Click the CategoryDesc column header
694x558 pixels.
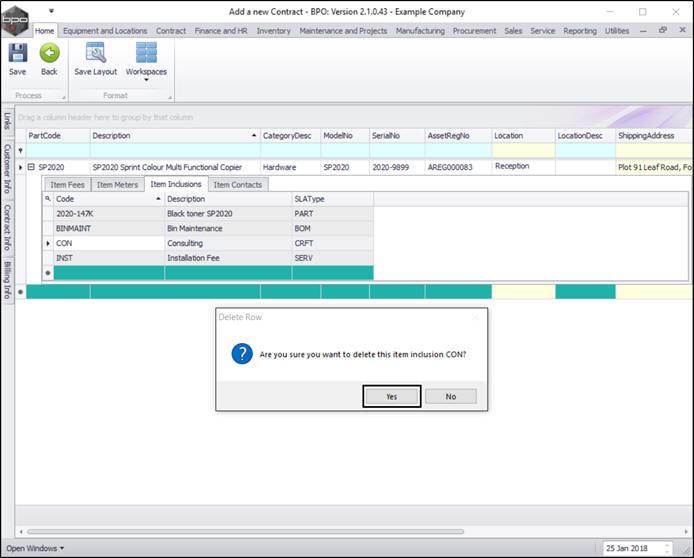290,135
